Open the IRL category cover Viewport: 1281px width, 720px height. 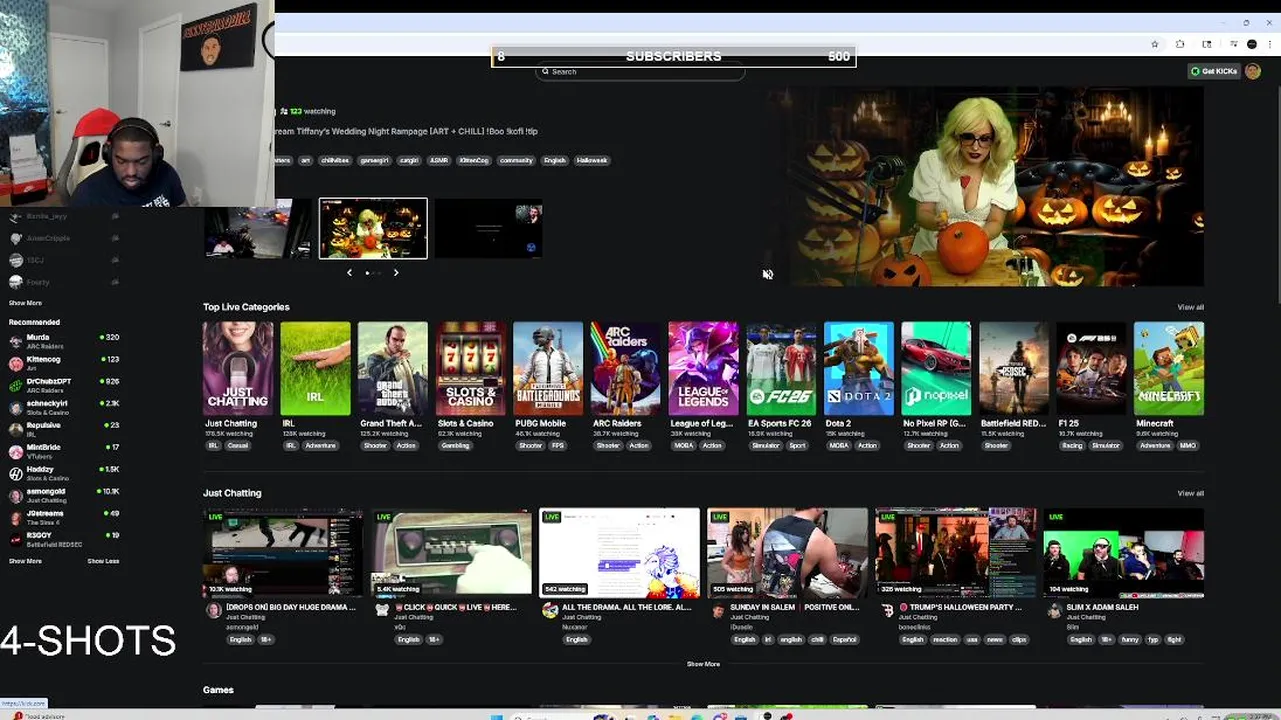click(x=315, y=368)
